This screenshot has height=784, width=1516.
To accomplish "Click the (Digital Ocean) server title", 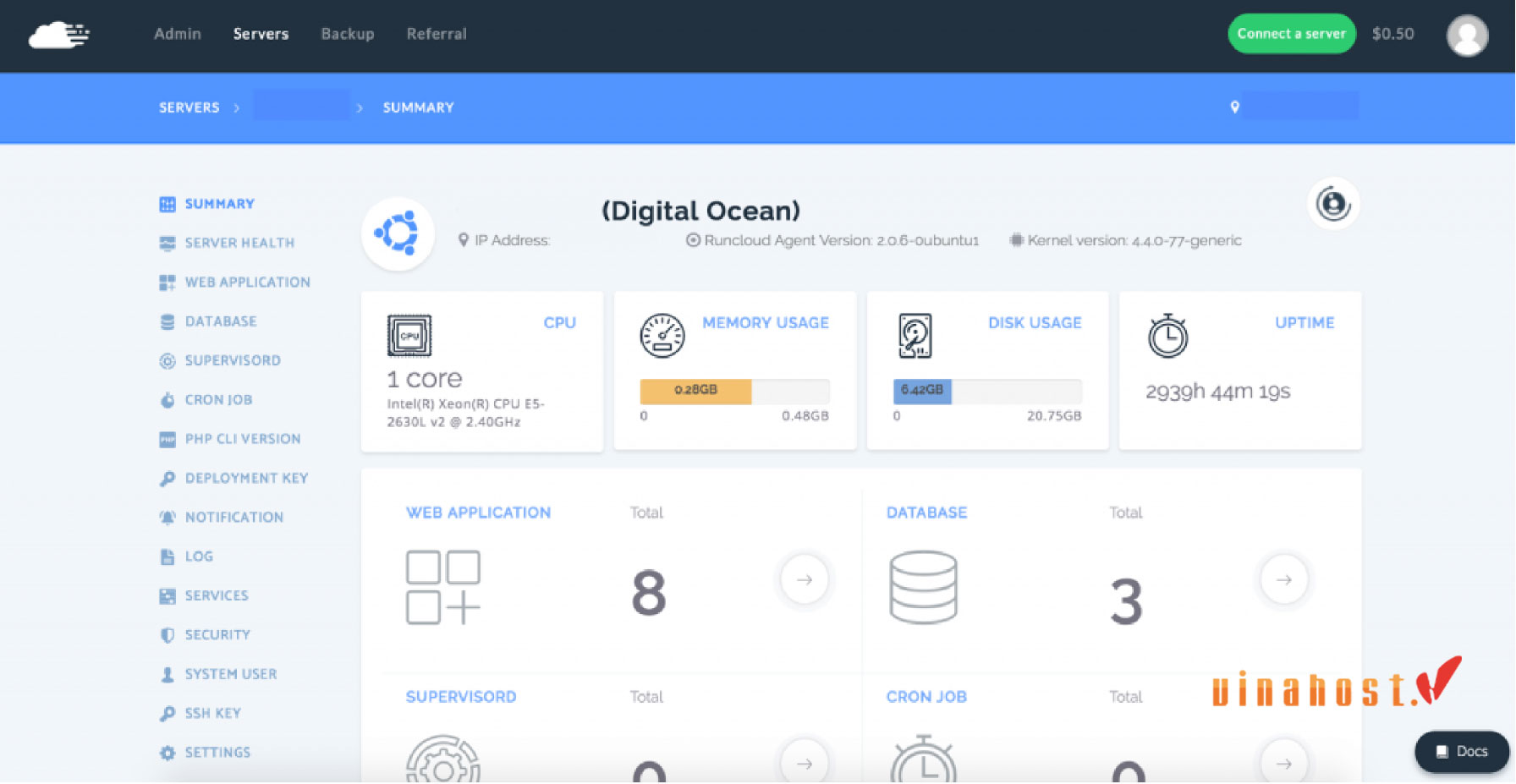I will tap(700, 211).
